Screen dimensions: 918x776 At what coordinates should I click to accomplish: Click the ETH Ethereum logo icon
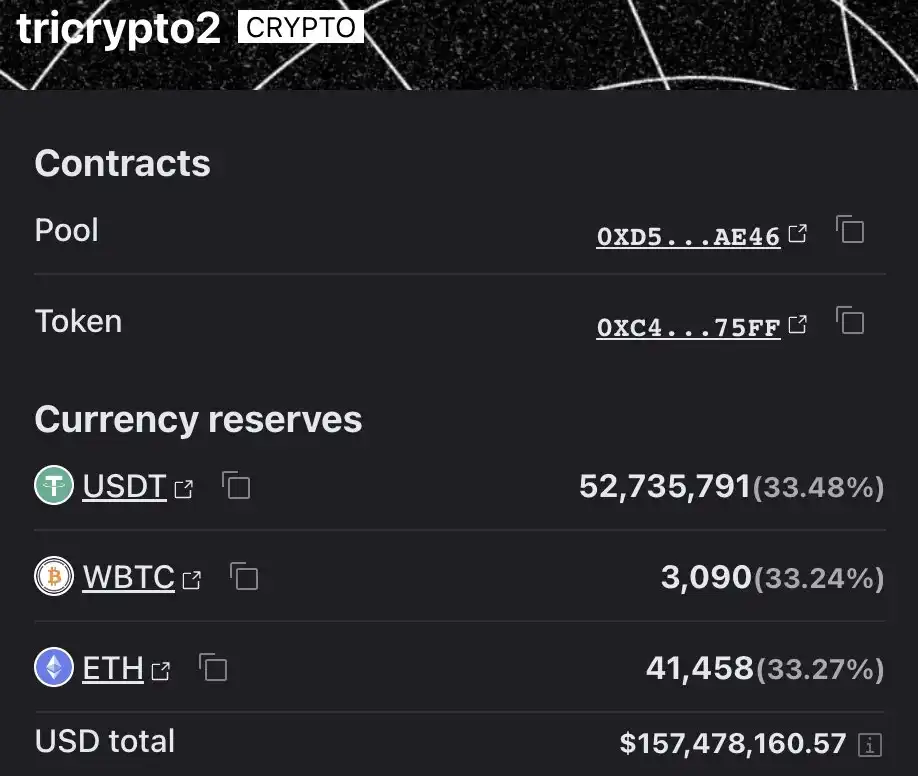[54, 668]
